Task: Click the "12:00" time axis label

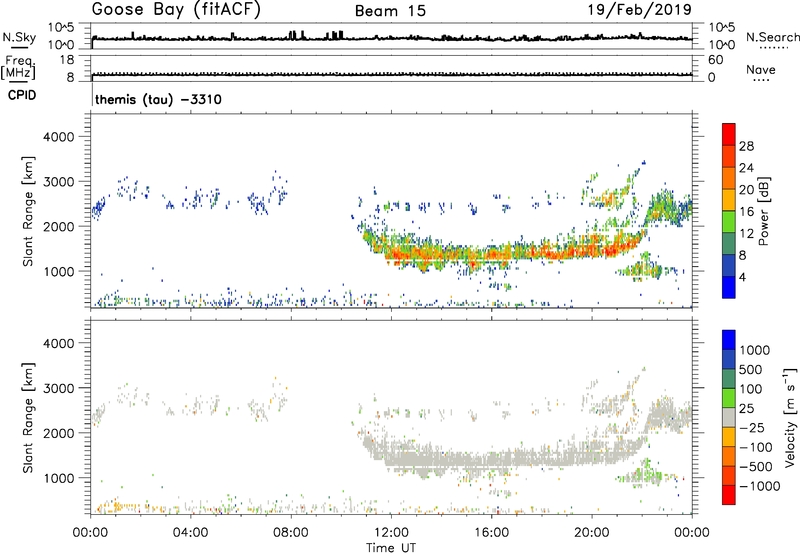Action: pyautogui.click(x=391, y=533)
